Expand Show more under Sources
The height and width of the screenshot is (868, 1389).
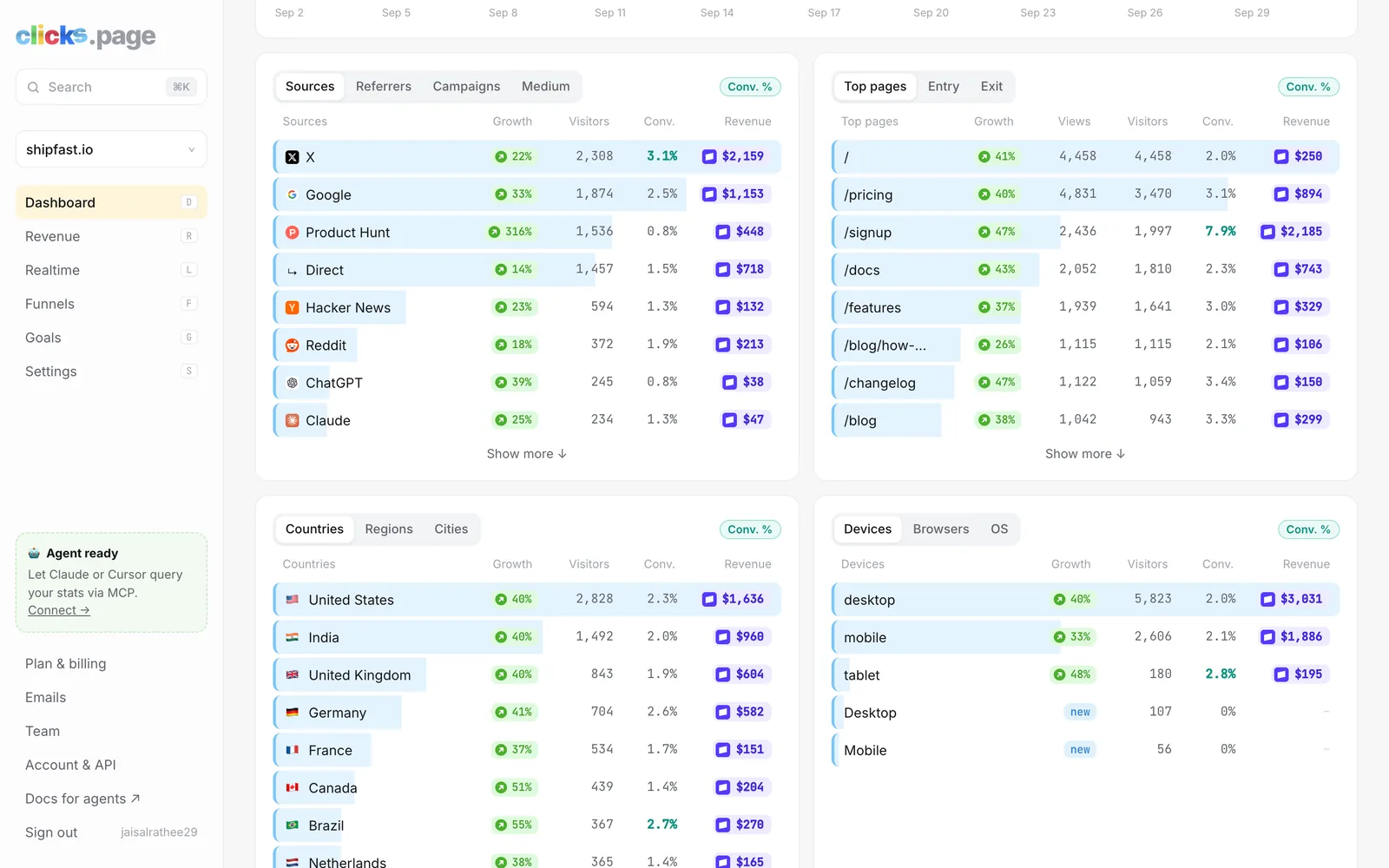click(x=527, y=454)
